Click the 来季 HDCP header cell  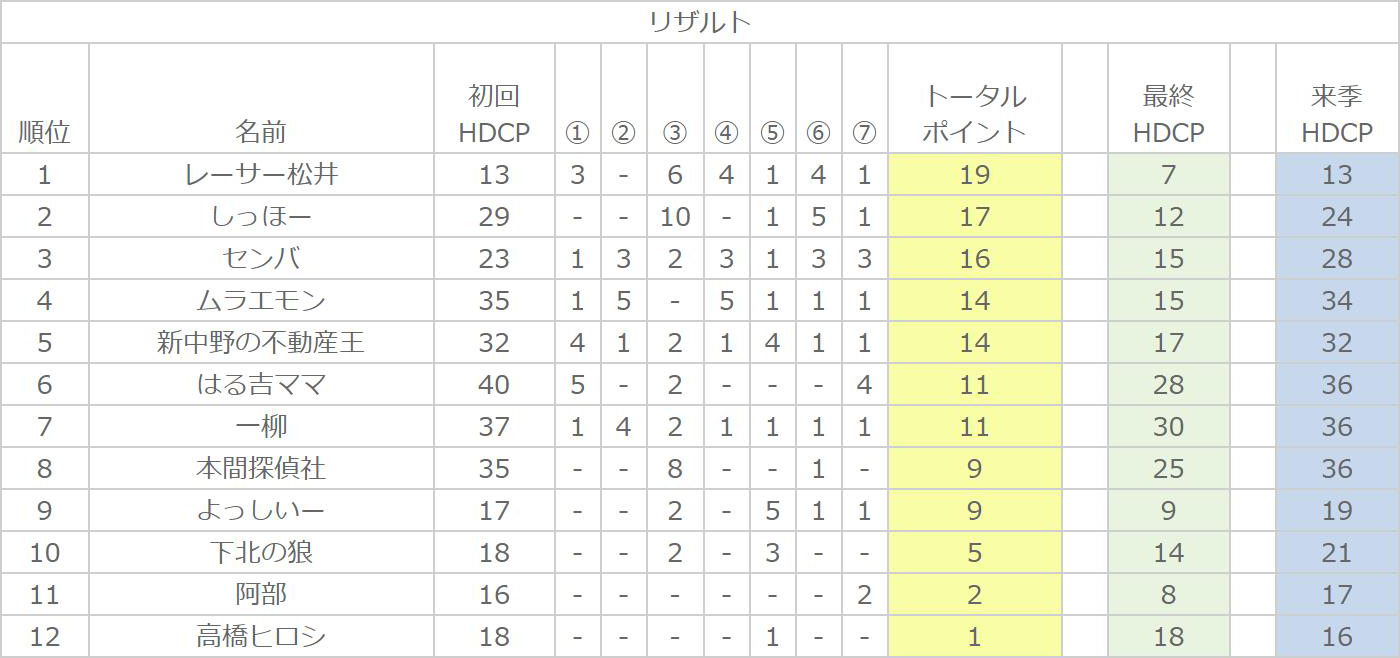1337,98
